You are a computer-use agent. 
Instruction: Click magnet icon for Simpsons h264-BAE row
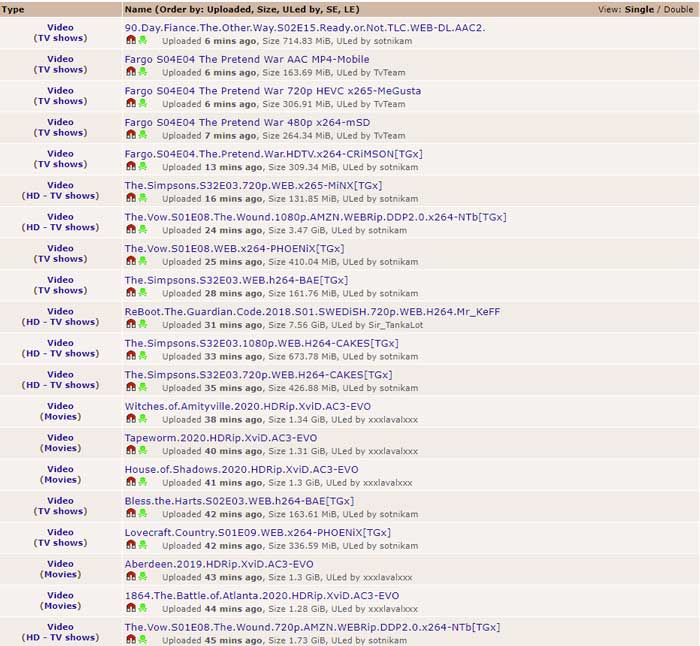click(131, 292)
